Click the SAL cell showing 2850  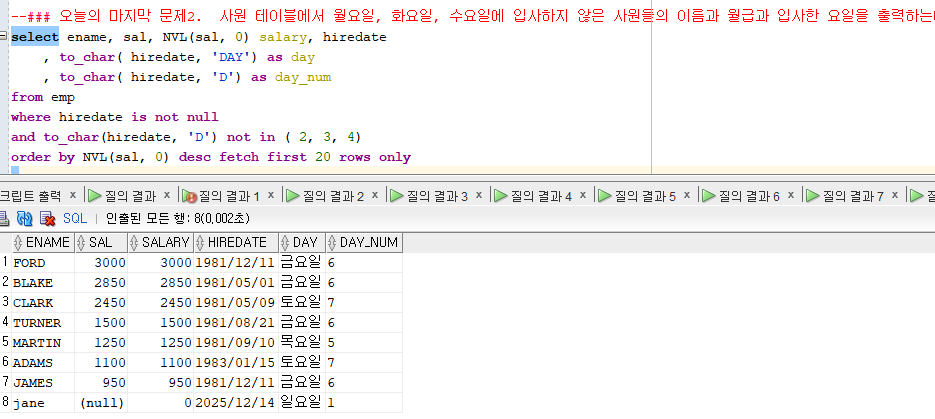pyautogui.click(x=101, y=283)
